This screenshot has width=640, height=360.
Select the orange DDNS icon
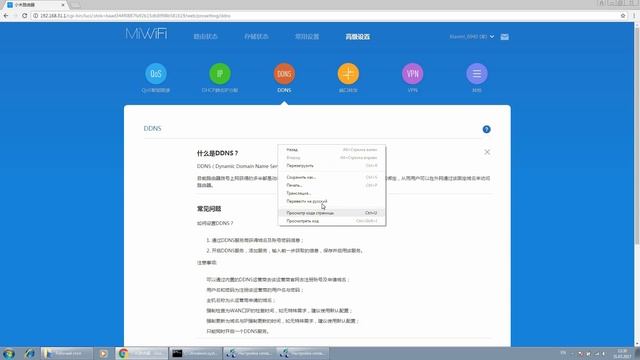(284, 74)
